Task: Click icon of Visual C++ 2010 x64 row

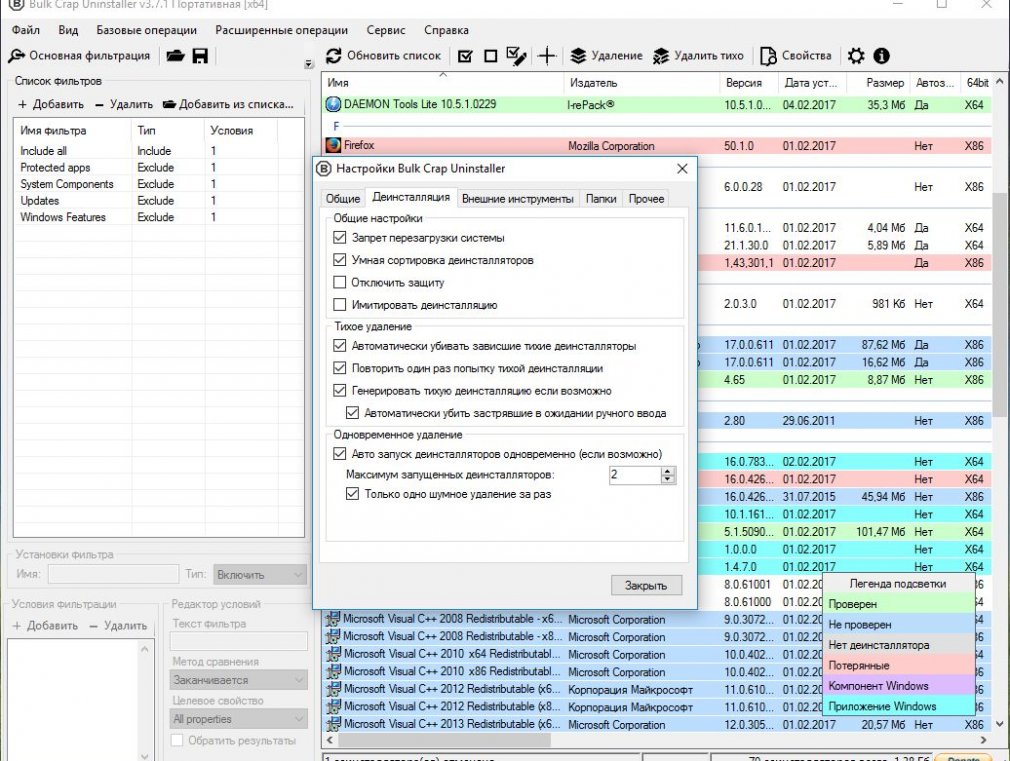Action: [x=333, y=654]
